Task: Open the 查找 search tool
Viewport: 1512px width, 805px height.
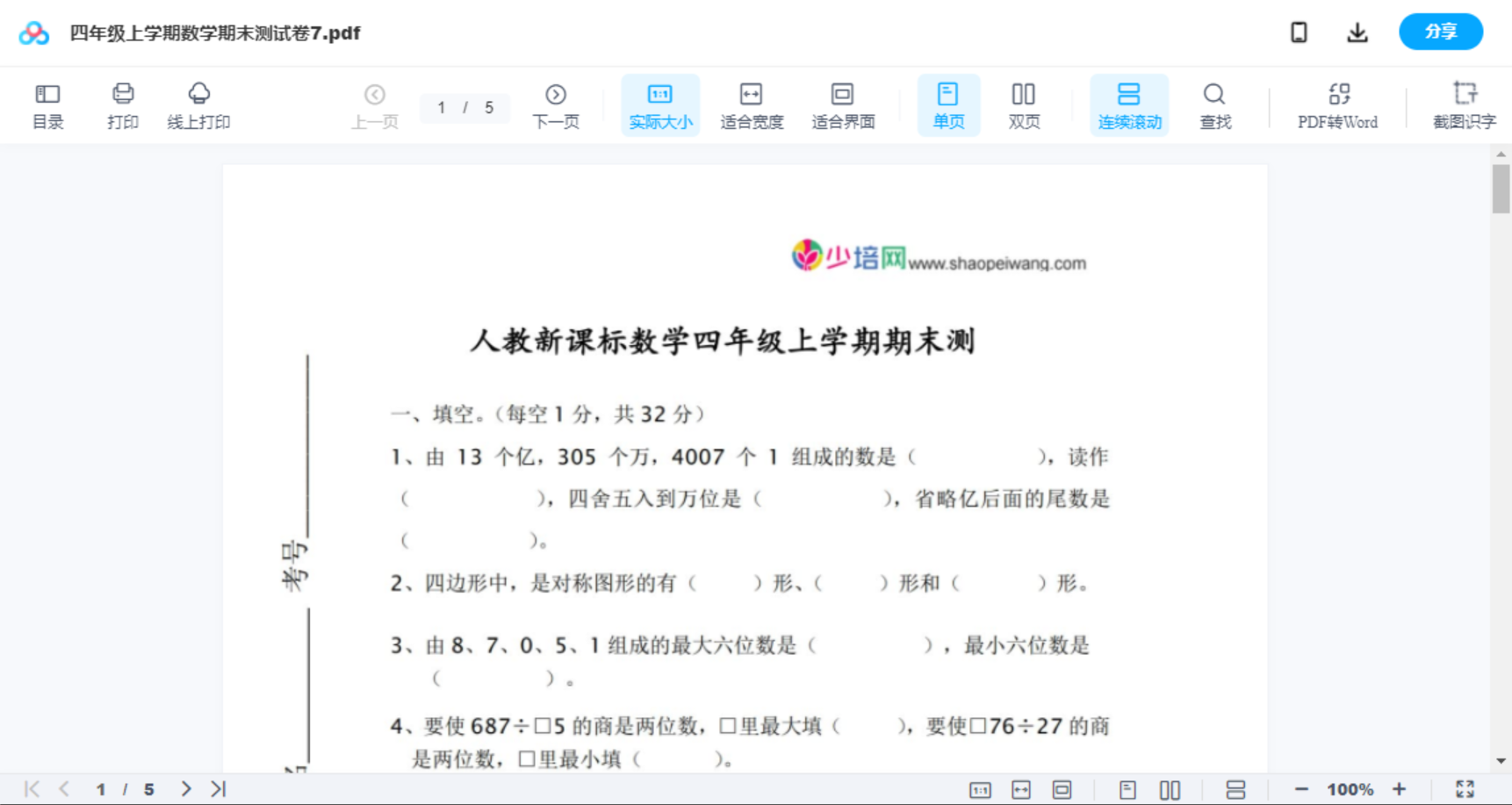Action: (x=1213, y=104)
